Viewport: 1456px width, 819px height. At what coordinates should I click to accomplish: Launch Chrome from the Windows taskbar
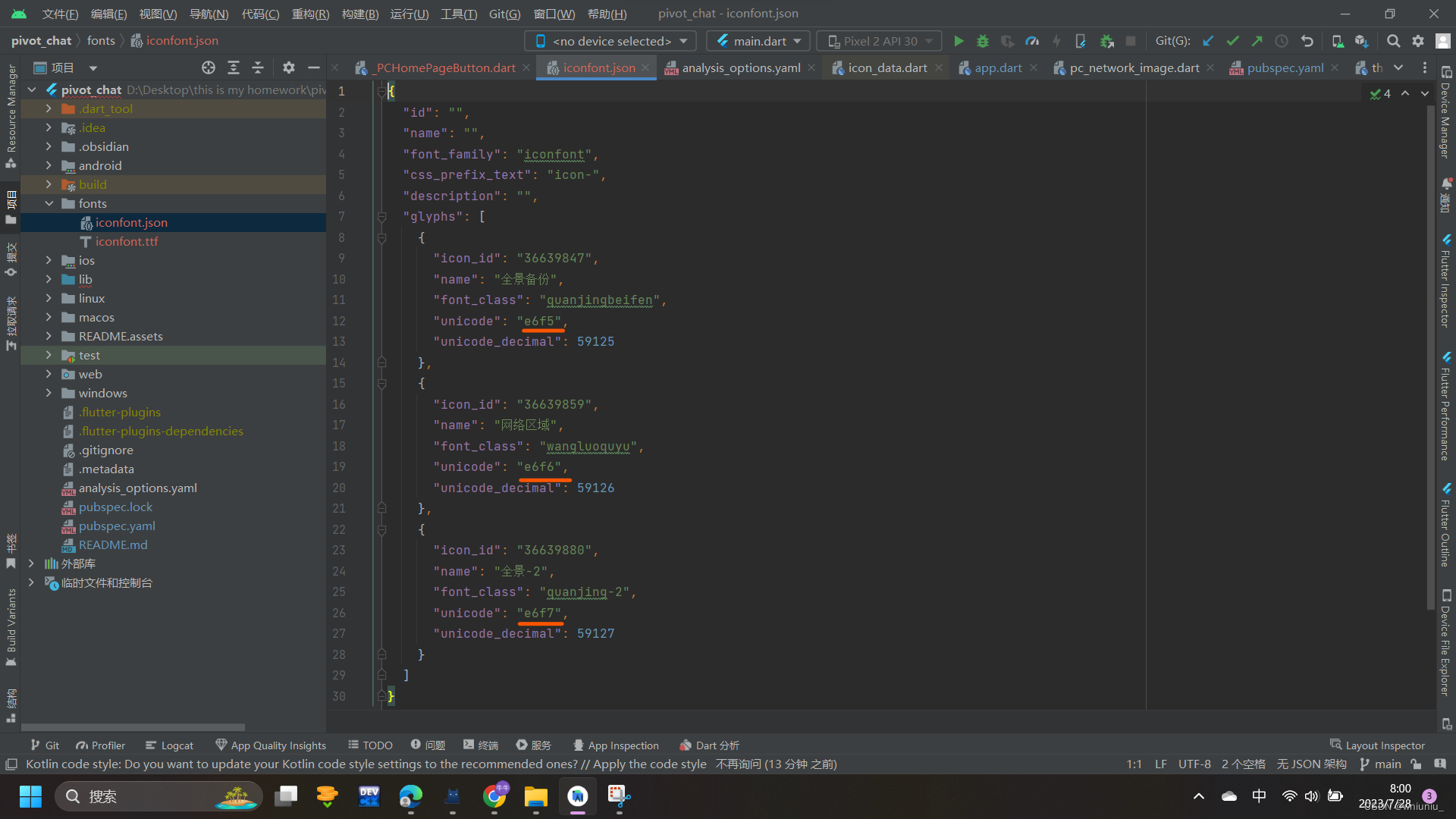(x=495, y=796)
